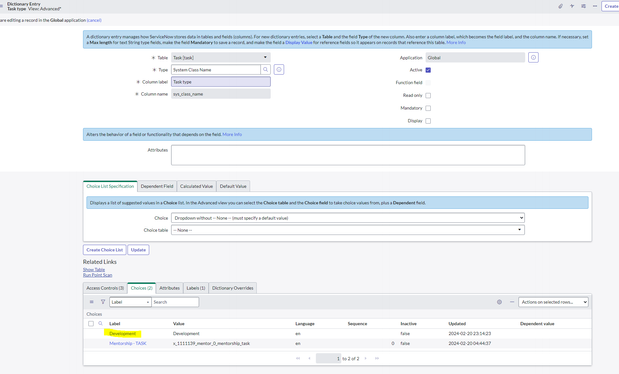619x374 pixels.
Task: Switch to the Default Value tab
Action: (x=233, y=186)
